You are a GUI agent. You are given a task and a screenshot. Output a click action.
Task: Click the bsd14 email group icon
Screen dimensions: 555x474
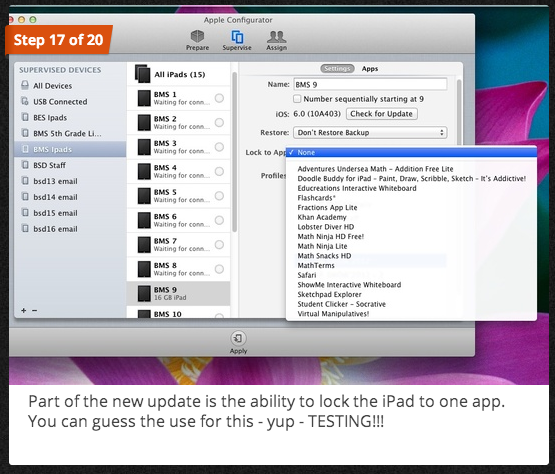25,197
